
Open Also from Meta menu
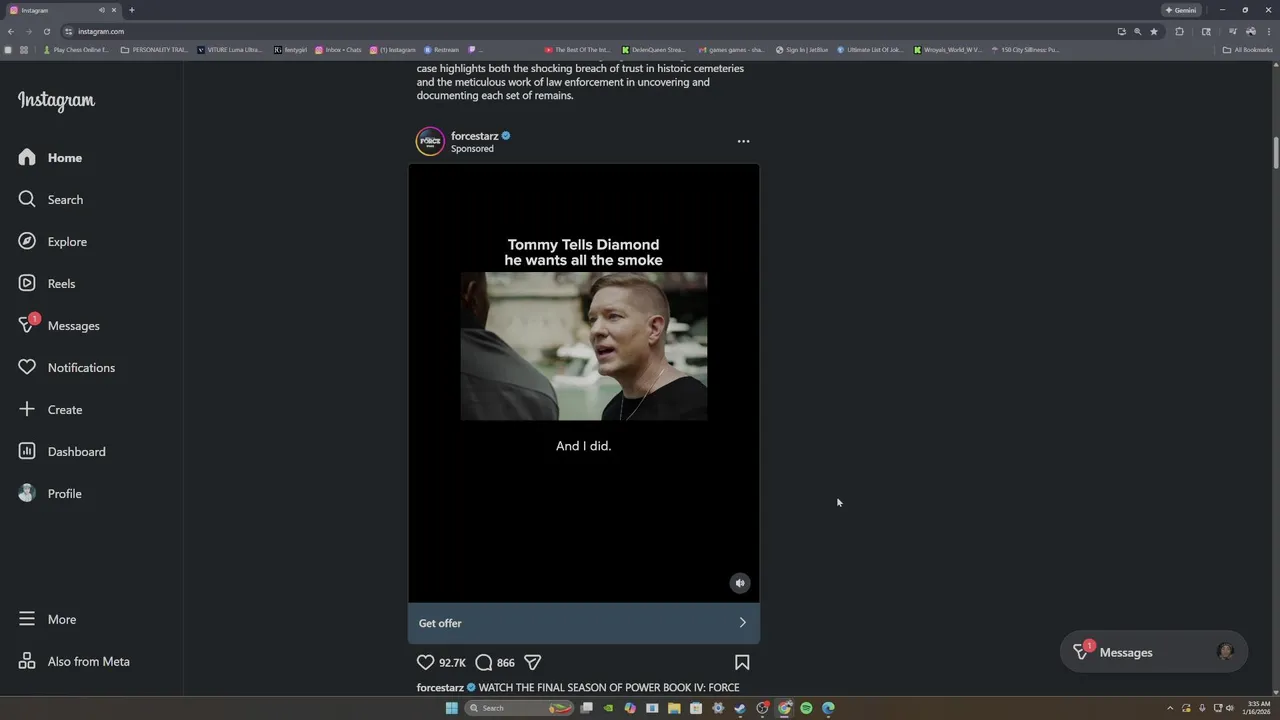(73, 662)
